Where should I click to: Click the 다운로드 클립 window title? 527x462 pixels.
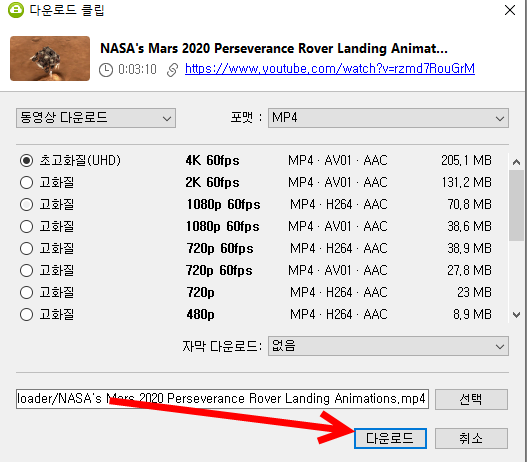point(67,10)
